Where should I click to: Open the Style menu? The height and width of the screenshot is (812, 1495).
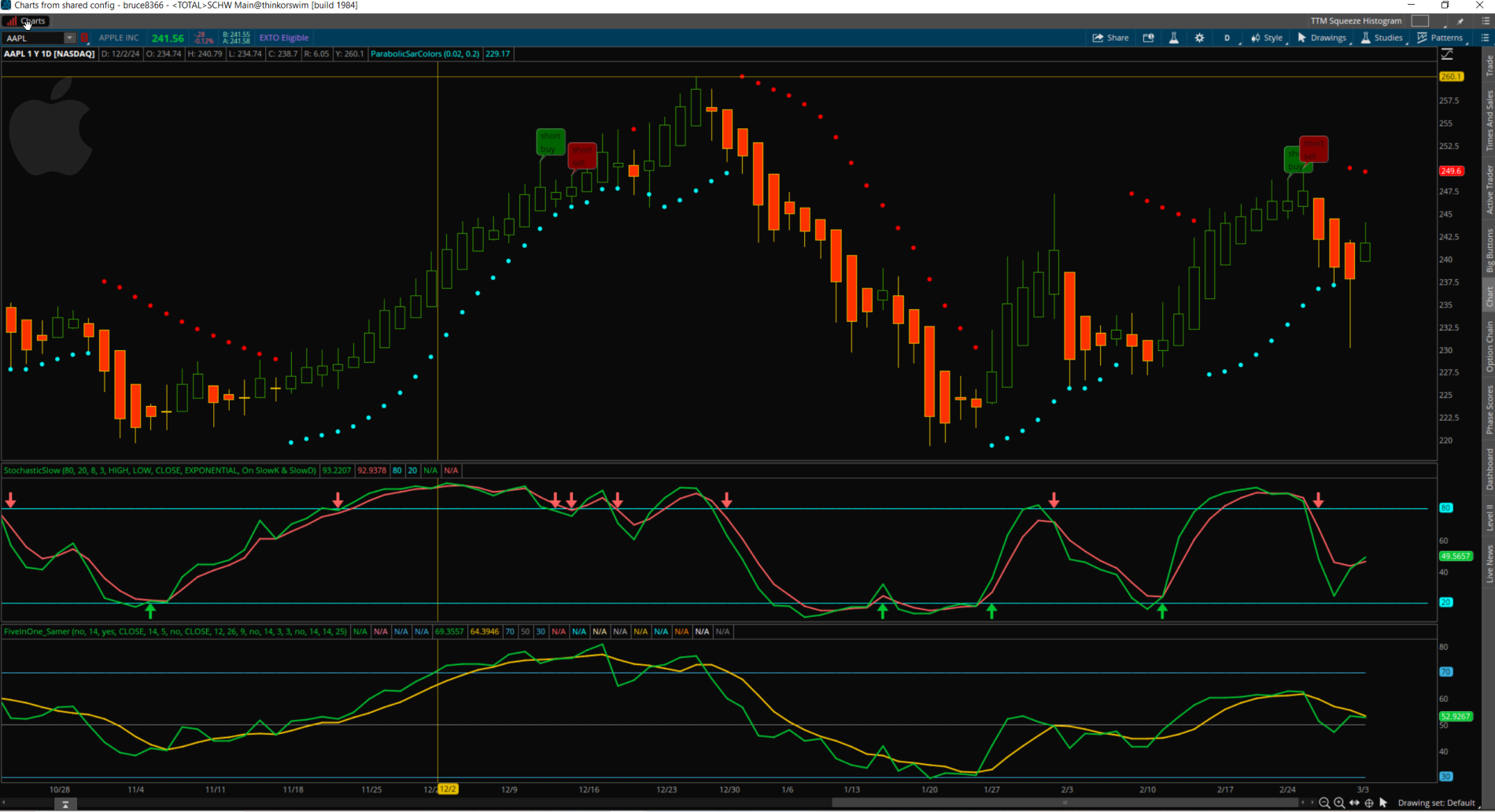click(x=1267, y=38)
